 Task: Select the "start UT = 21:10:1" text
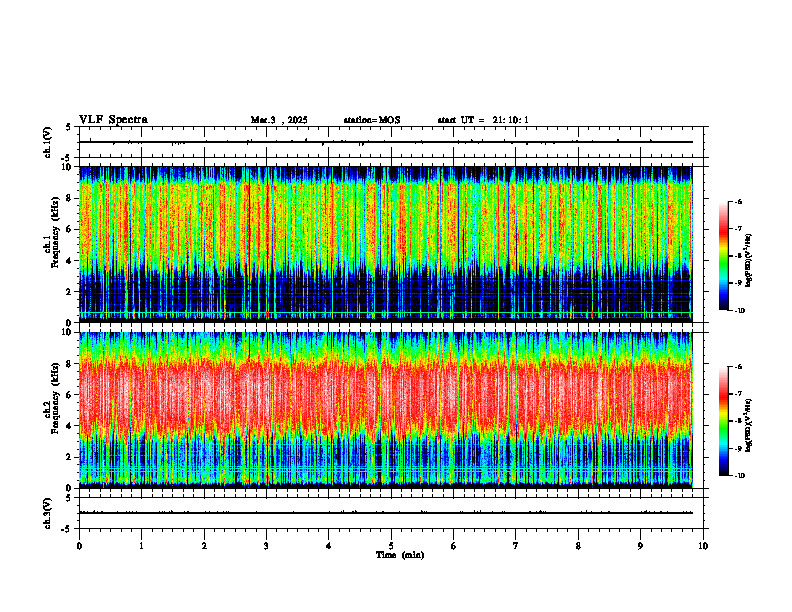click(x=483, y=120)
